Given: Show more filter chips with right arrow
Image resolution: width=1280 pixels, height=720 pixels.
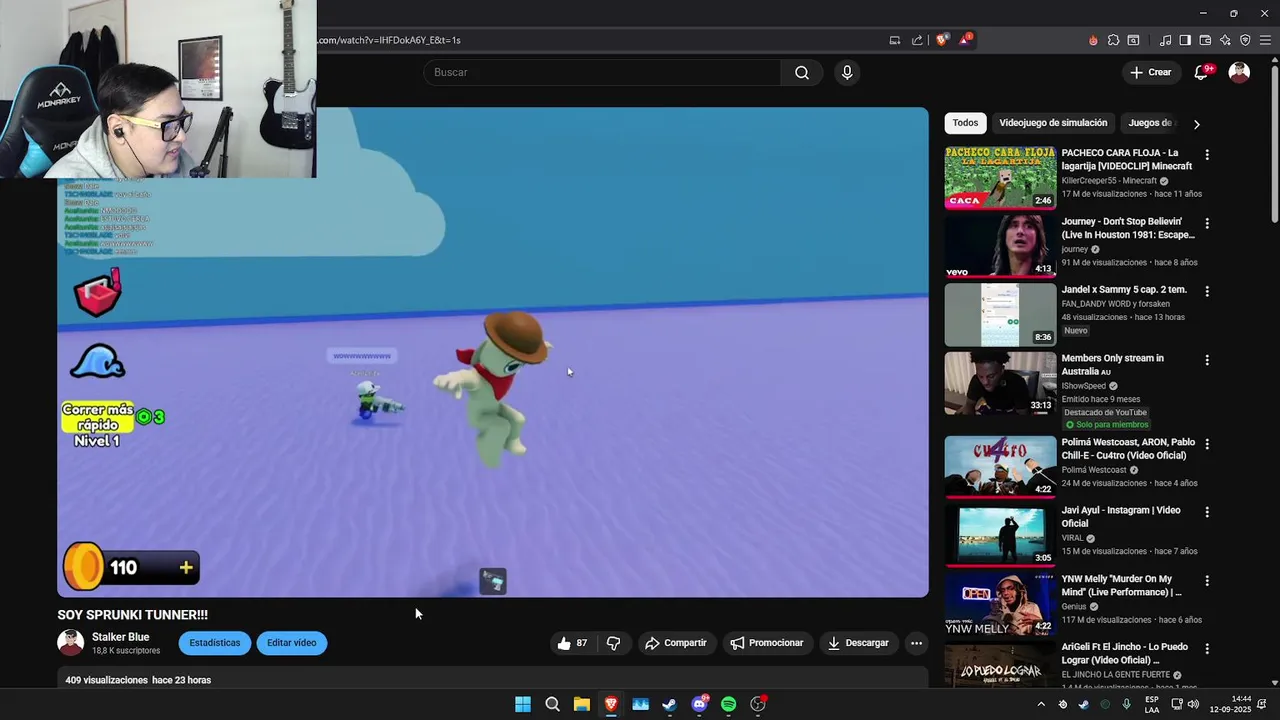Looking at the screenshot, I should (x=1196, y=124).
